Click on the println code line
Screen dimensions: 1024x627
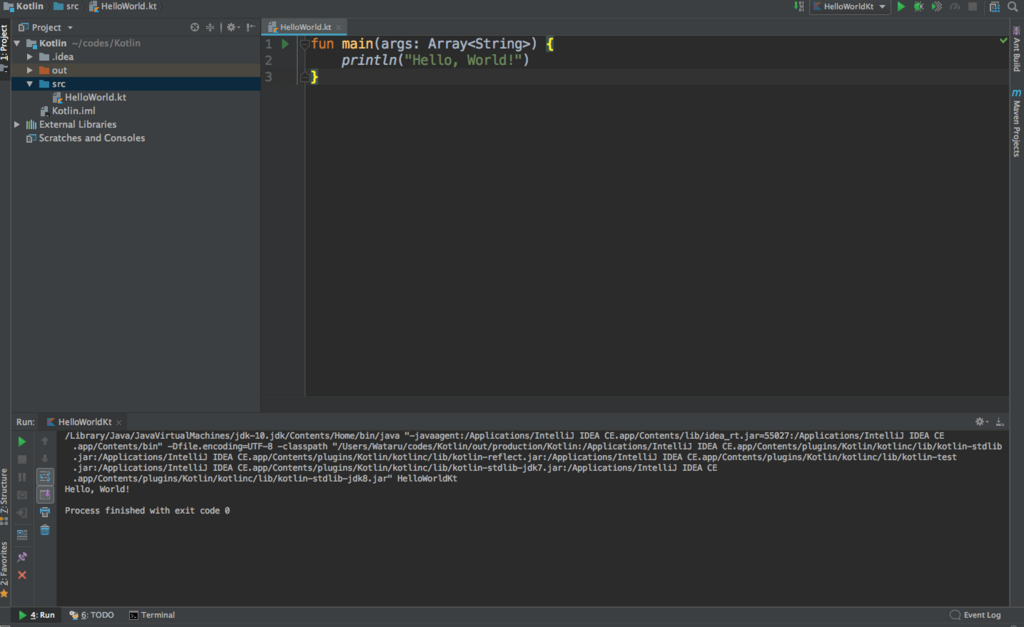434,60
